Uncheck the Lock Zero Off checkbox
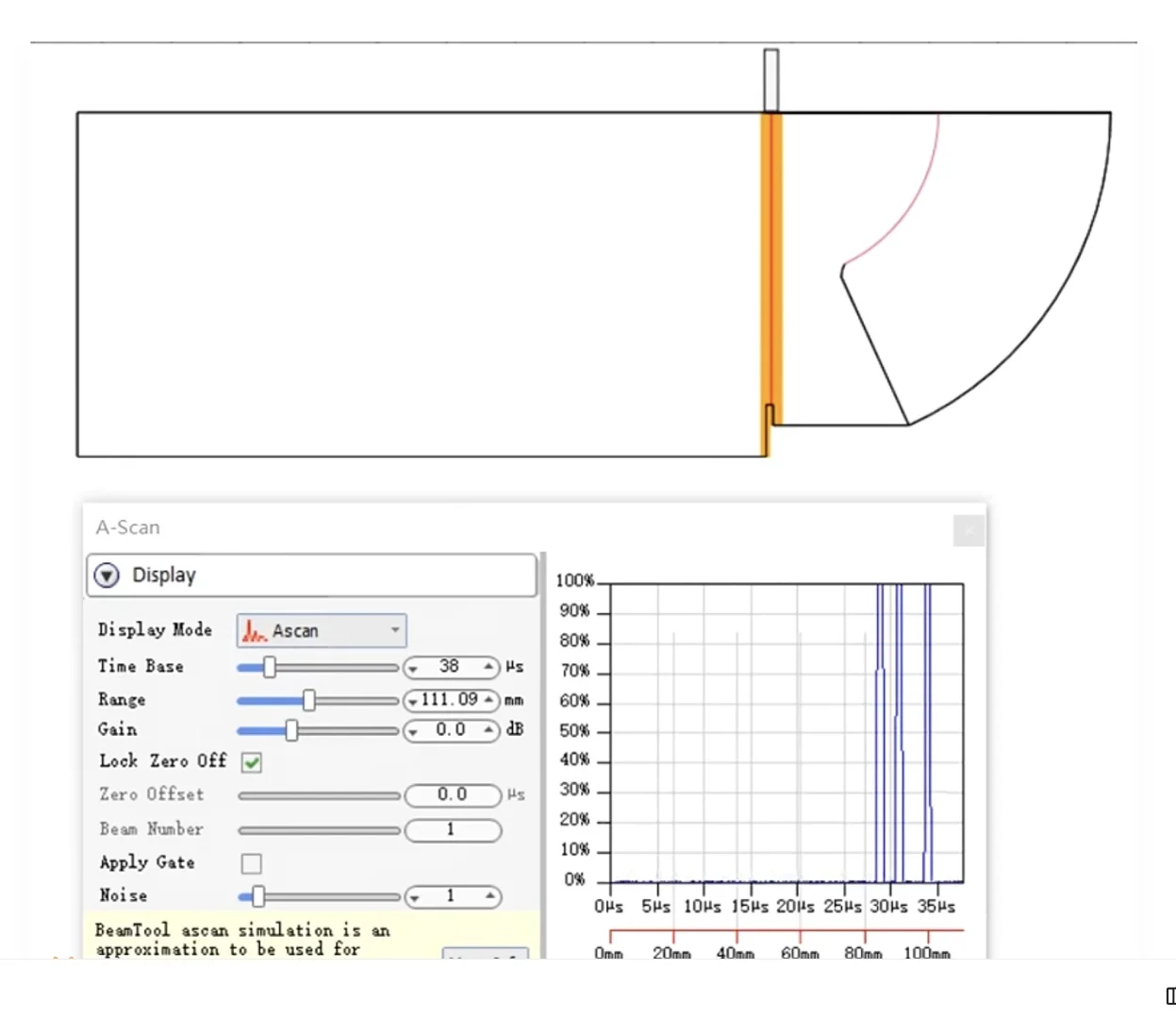This screenshot has width=1176, height=1019. [252, 762]
